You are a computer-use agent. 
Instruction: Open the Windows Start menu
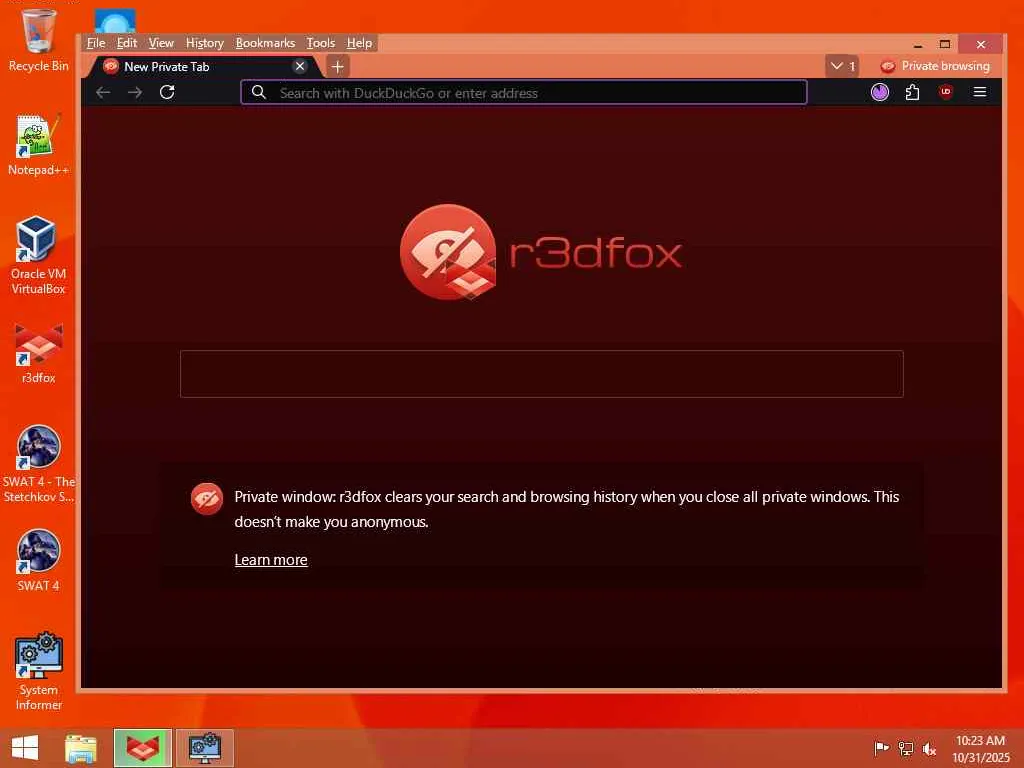(25, 748)
